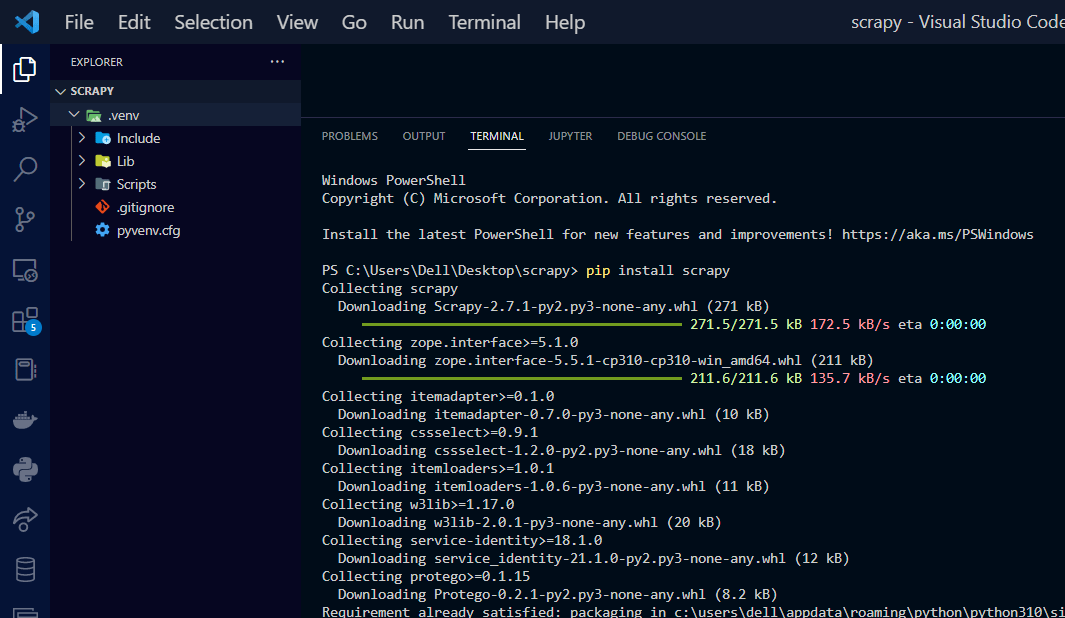Screen dimensions: 1065x618
Task: Click the .venv folder icon
Action: 94,115
